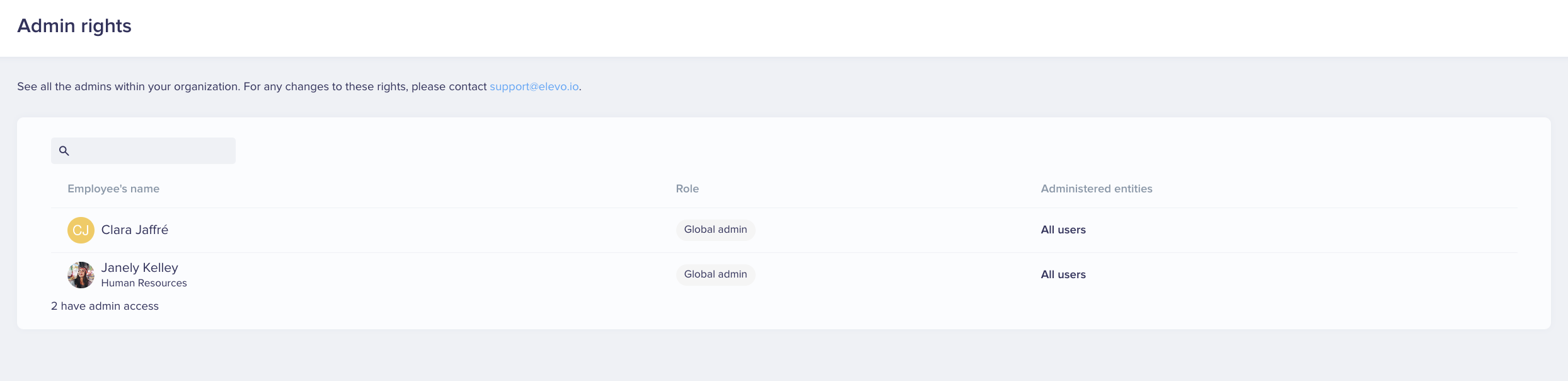Viewport: 1568px width, 381px height.
Task: Click Janely Kelley's profile photo
Action: [81, 275]
